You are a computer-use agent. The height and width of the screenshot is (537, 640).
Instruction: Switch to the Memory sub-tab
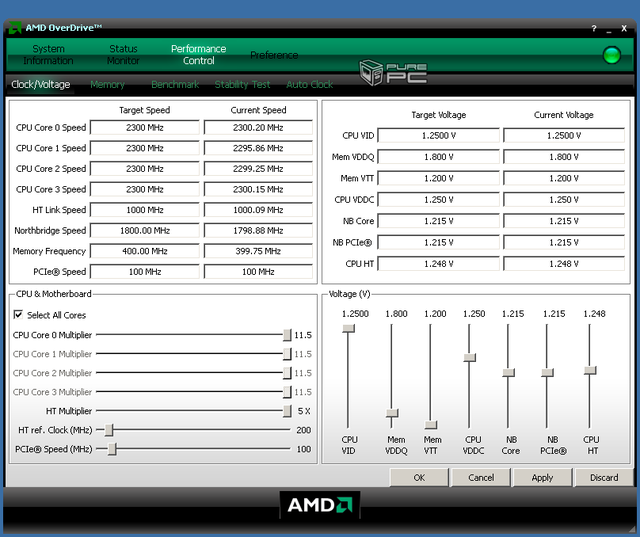(107, 84)
